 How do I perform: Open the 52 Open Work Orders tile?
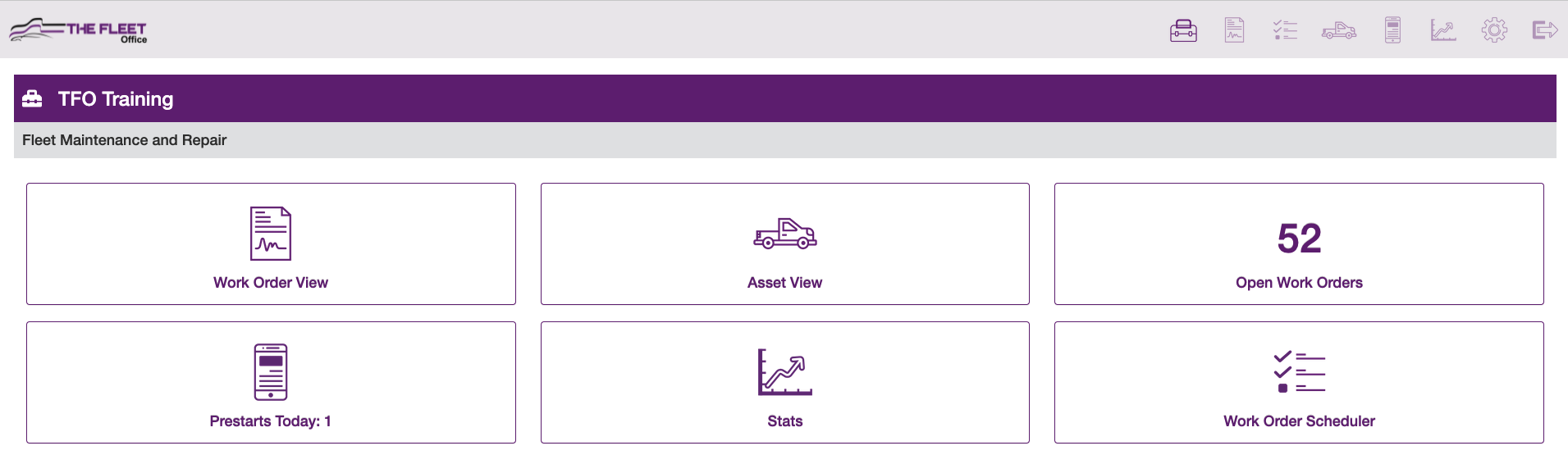[x=1299, y=243]
